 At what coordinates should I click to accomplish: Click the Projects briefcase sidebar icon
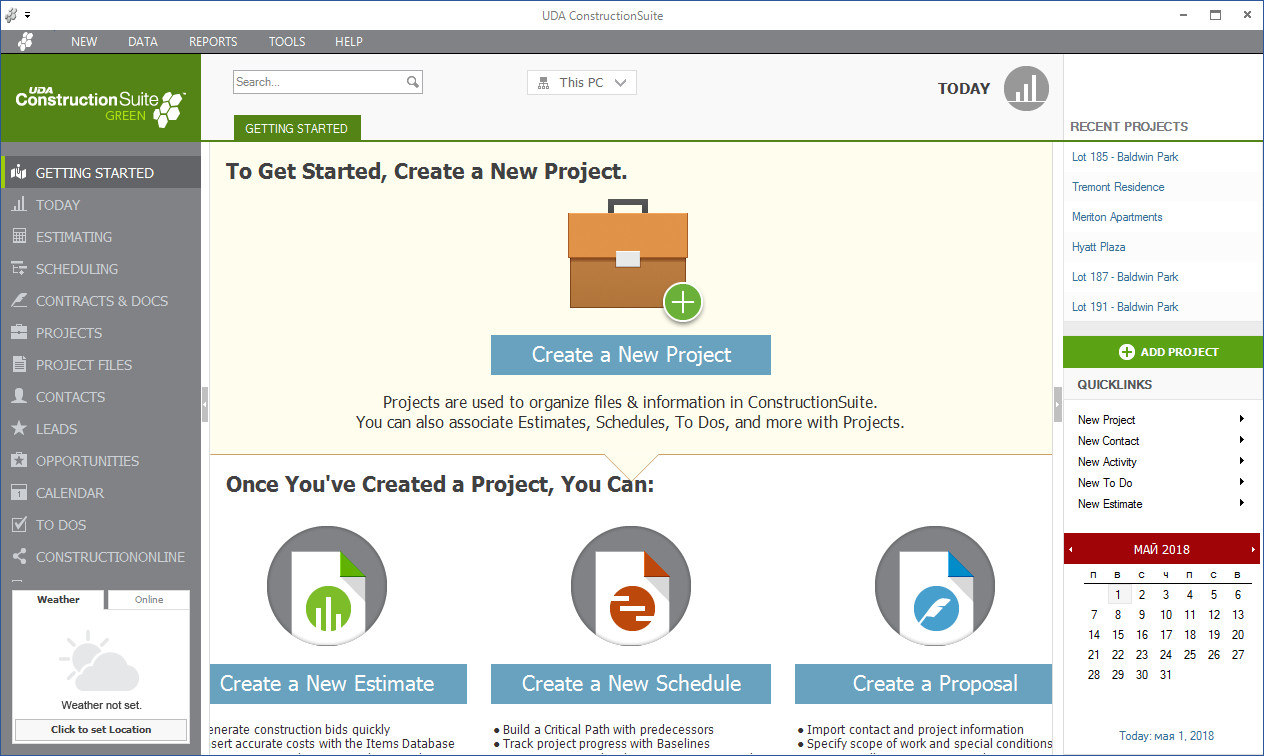18,333
